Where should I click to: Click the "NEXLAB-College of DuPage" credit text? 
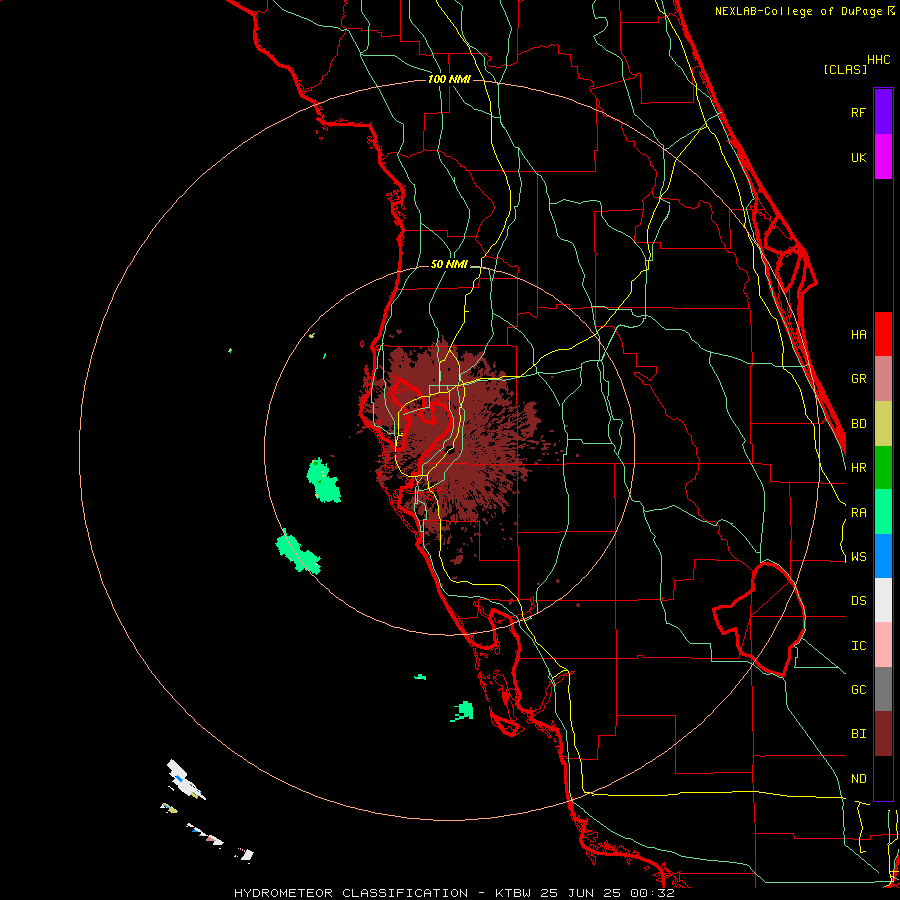tap(798, 11)
